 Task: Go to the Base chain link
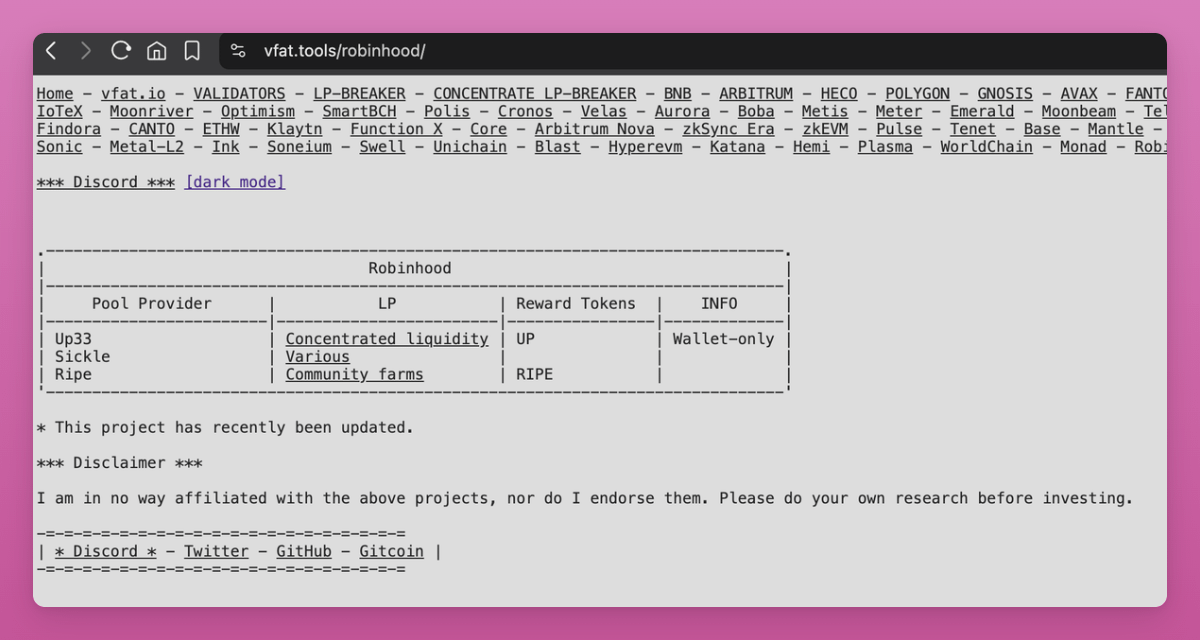(x=1042, y=130)
